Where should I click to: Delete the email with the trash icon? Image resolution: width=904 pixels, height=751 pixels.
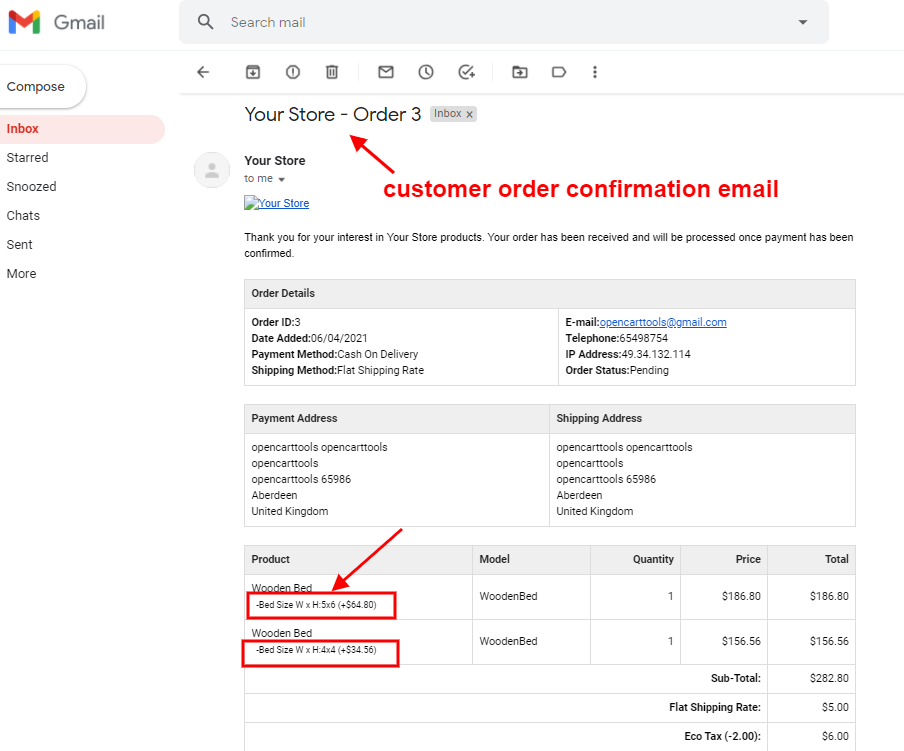(332, 72)
